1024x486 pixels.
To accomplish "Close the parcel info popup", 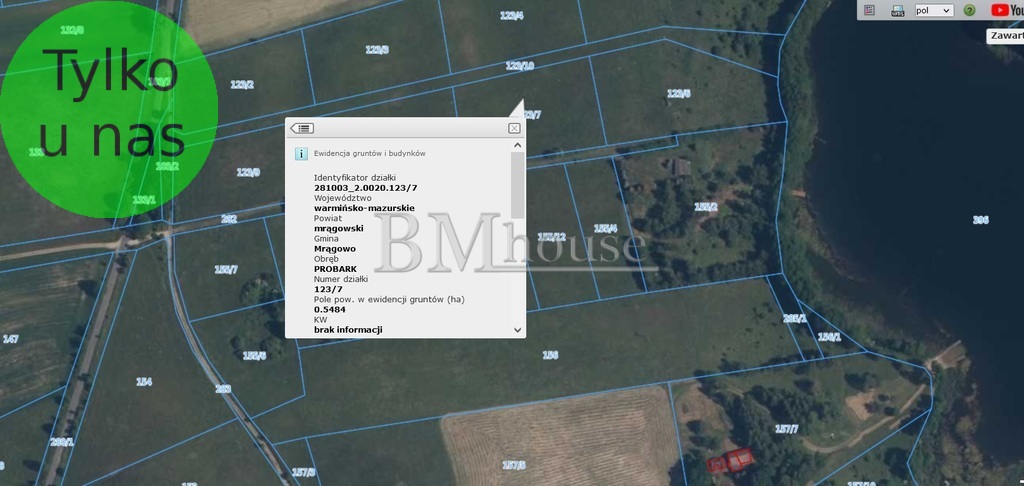I will click(x=514, y=128).
